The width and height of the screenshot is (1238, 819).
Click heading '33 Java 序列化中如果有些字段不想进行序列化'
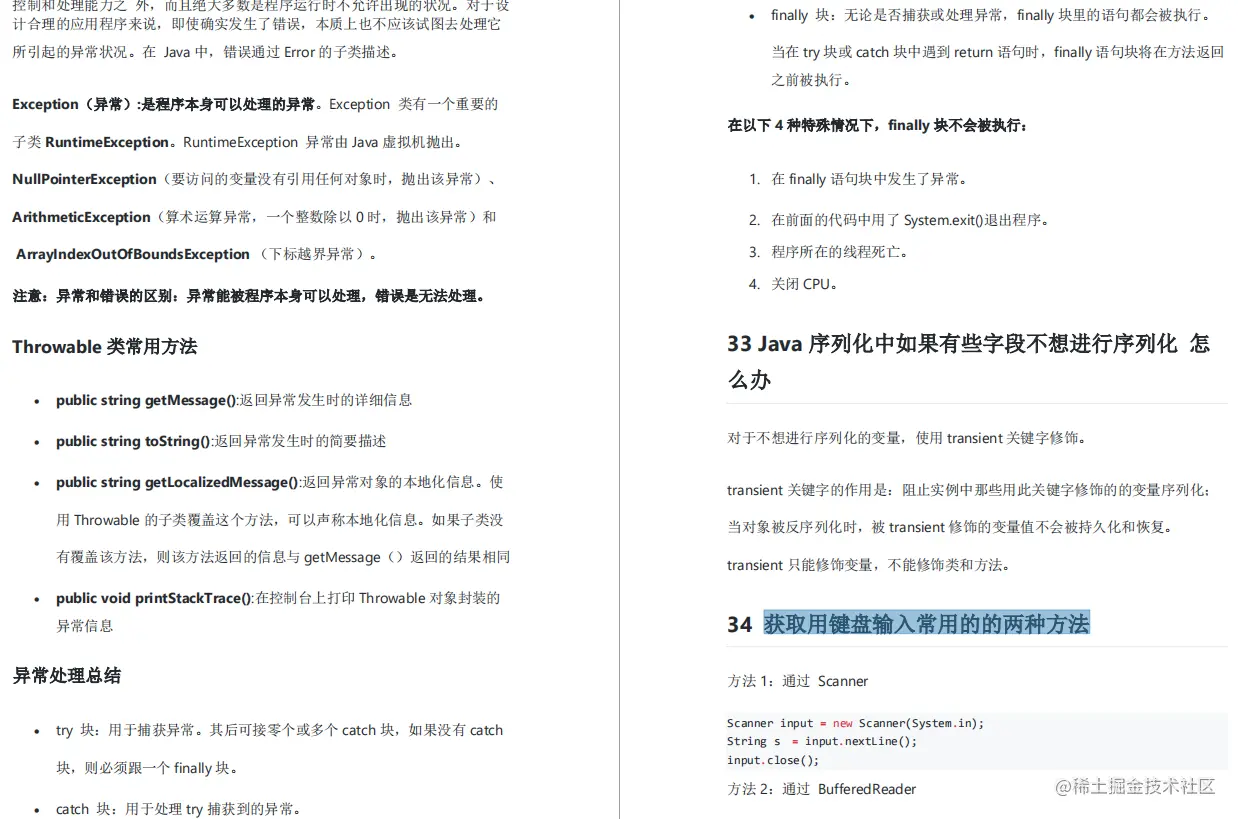(968, 343)
